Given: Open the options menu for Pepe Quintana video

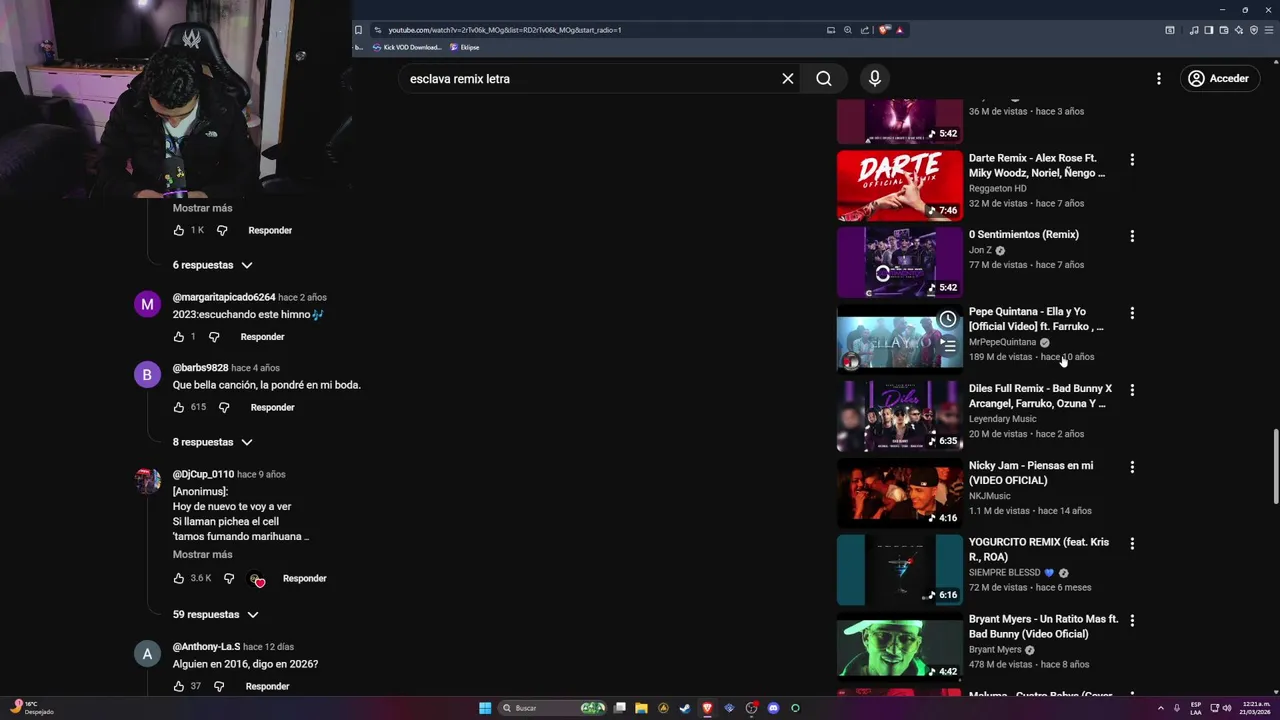Looking at the screenshot, I should [1132, 313].
